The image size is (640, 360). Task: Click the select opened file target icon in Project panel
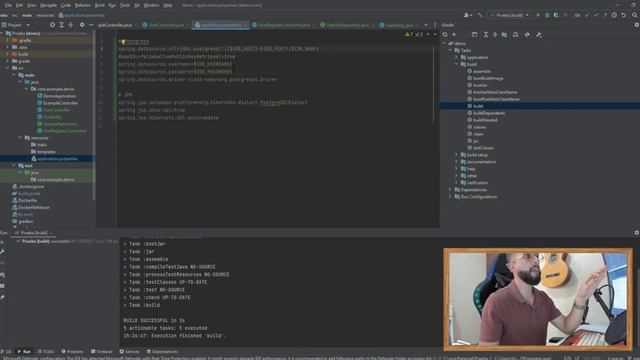coord(52,25)
